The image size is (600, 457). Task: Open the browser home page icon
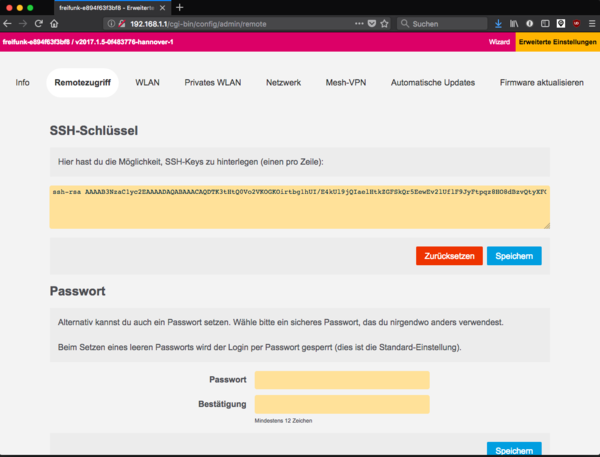54,24
